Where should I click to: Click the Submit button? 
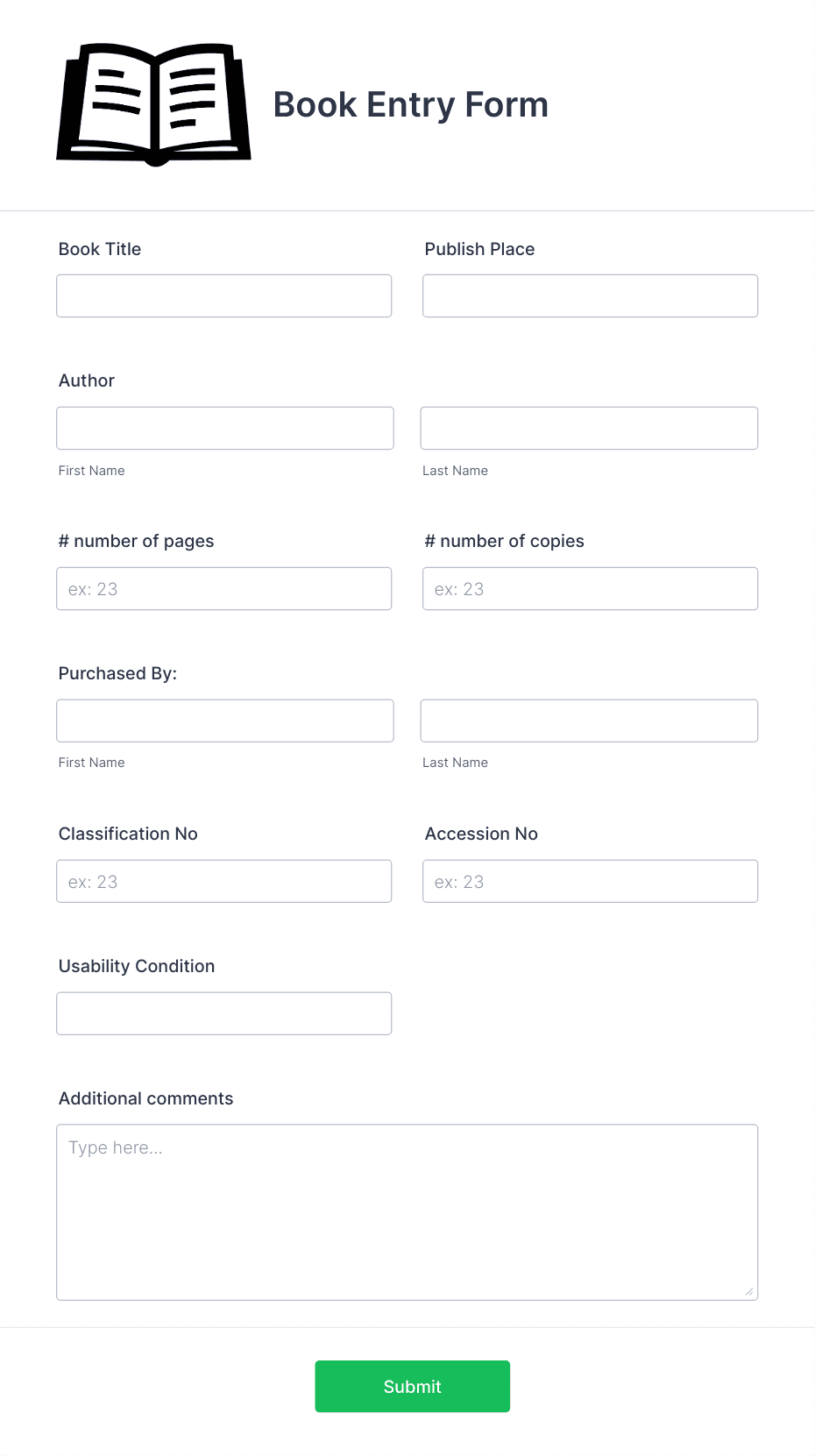[412, 1386]
